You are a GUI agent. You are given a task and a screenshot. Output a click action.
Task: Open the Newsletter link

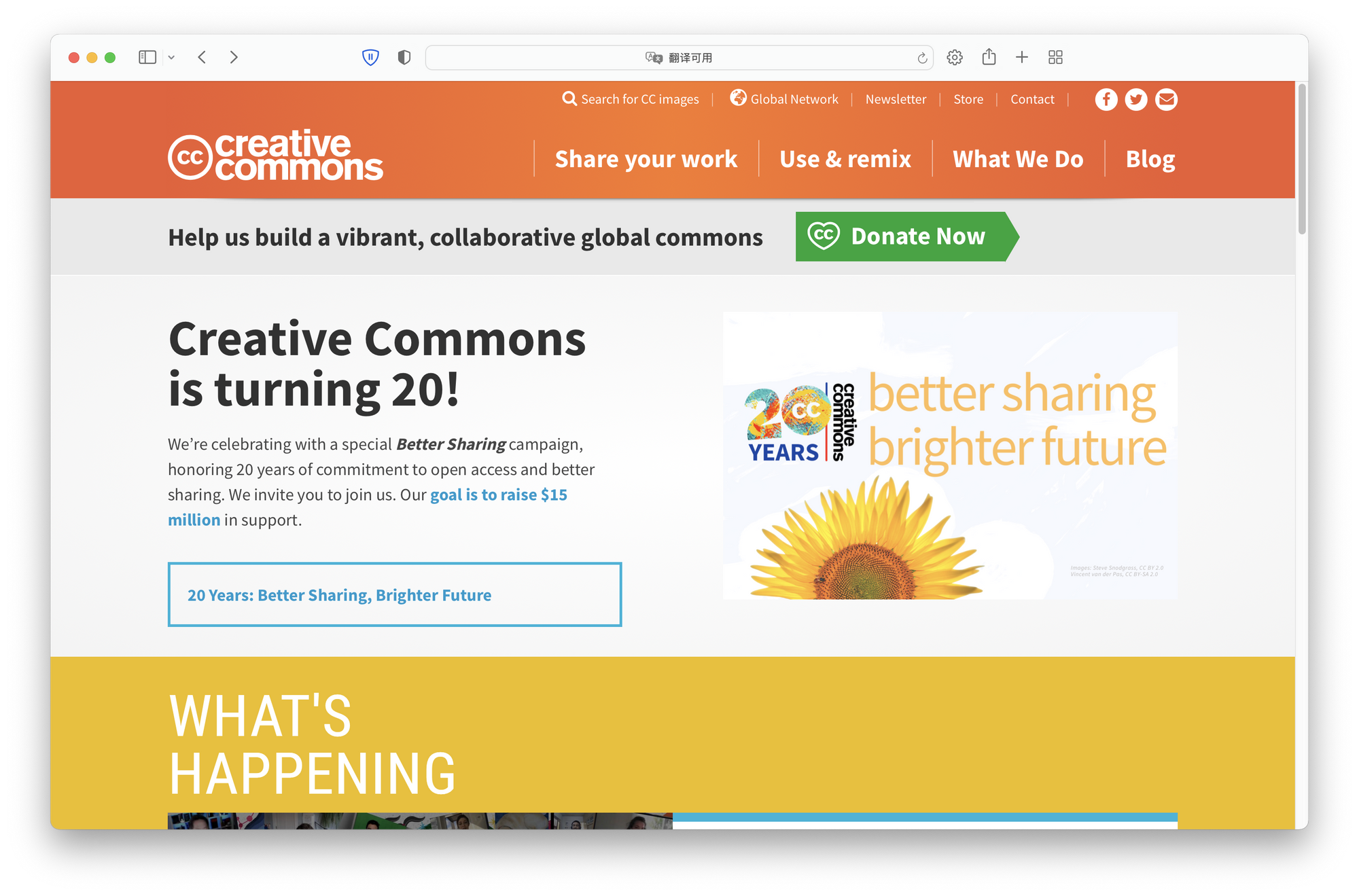point(896,99)
